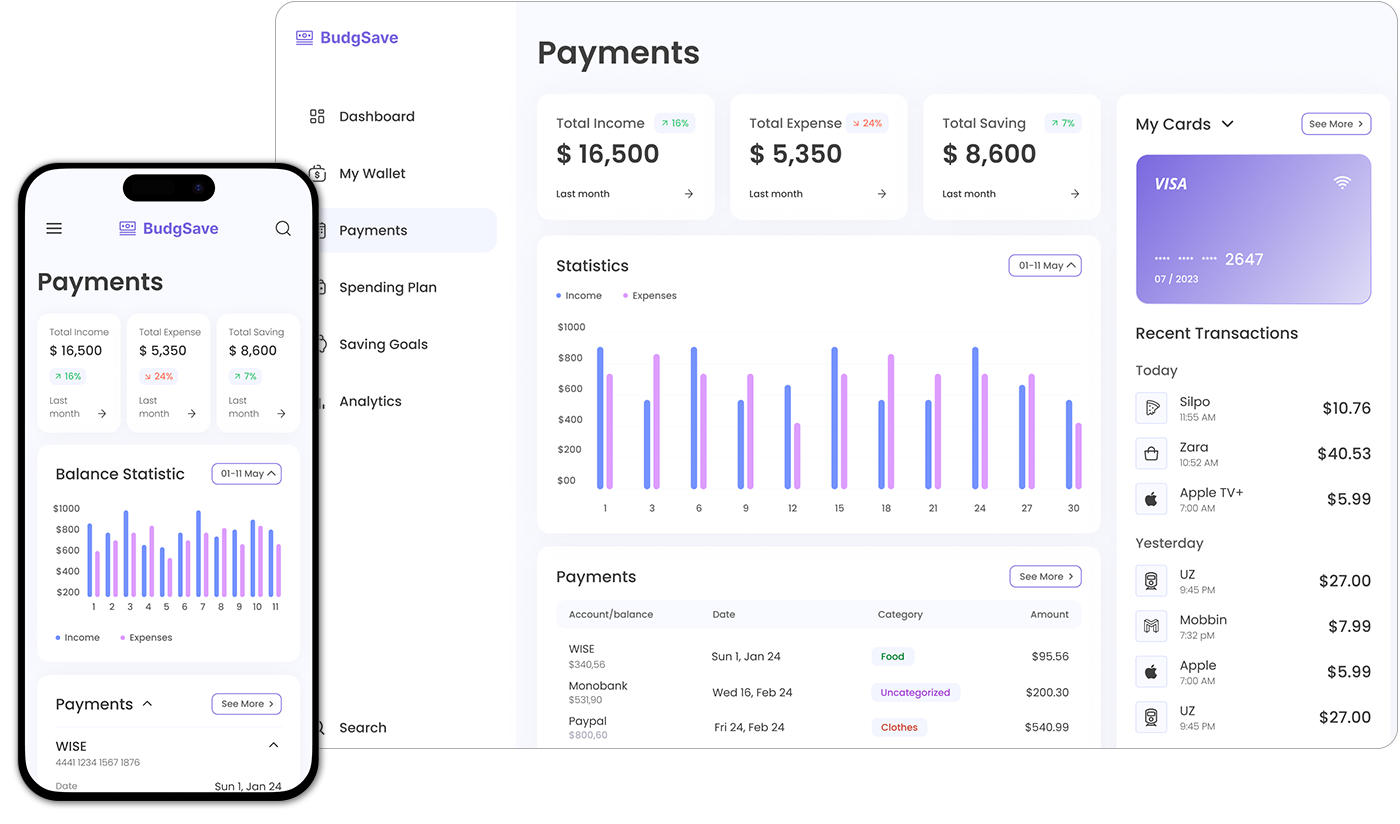The image size is (1400, 824).
Task: Collapse the phone Payments section chevron
Action: pos(147,704)
